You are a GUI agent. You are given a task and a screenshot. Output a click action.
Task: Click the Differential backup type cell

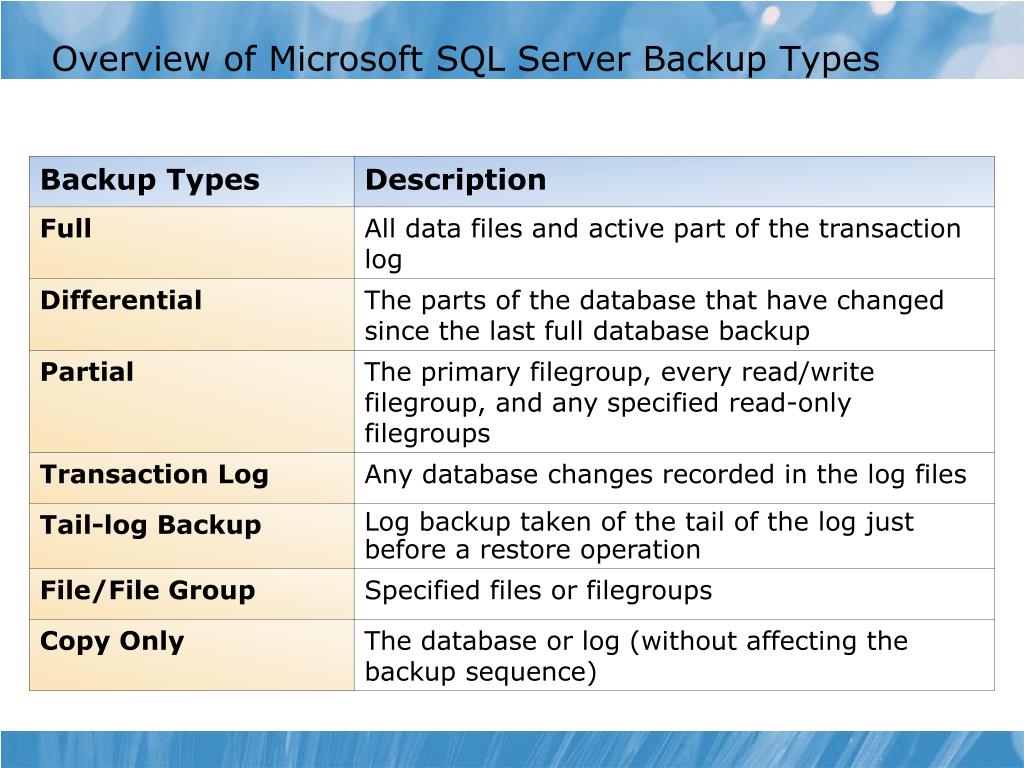(192, 314)
